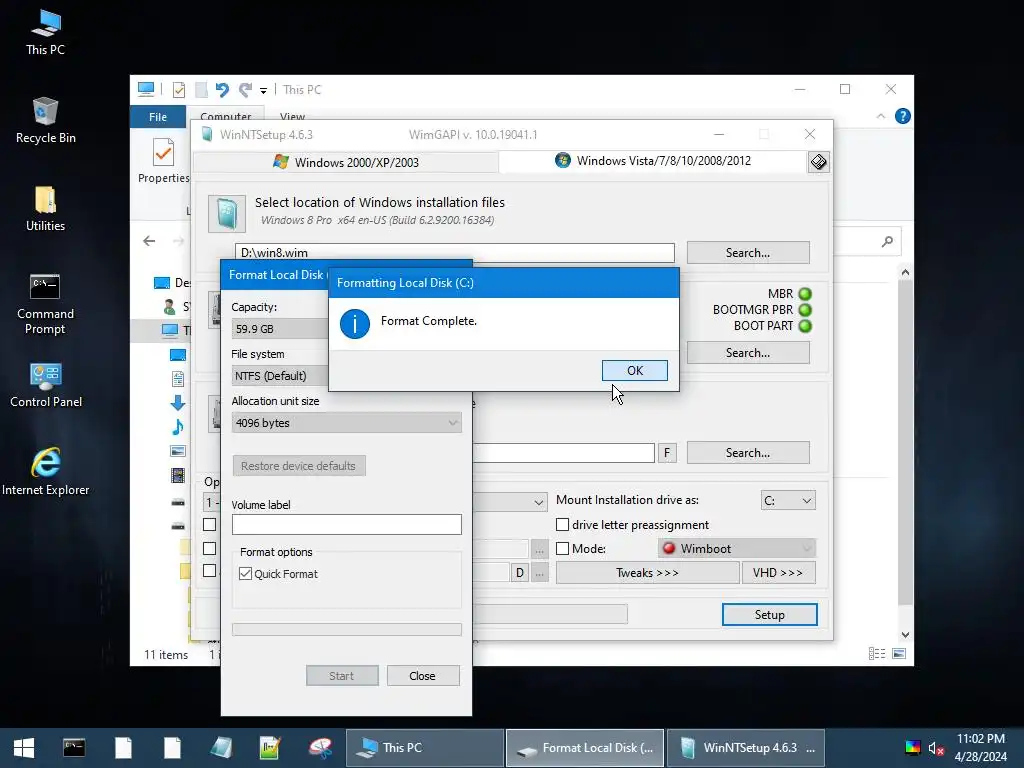The image size is (1024, 768).
Task: Open the WinNTSetup edition dropdown arrow
Action: pos(539,502)
